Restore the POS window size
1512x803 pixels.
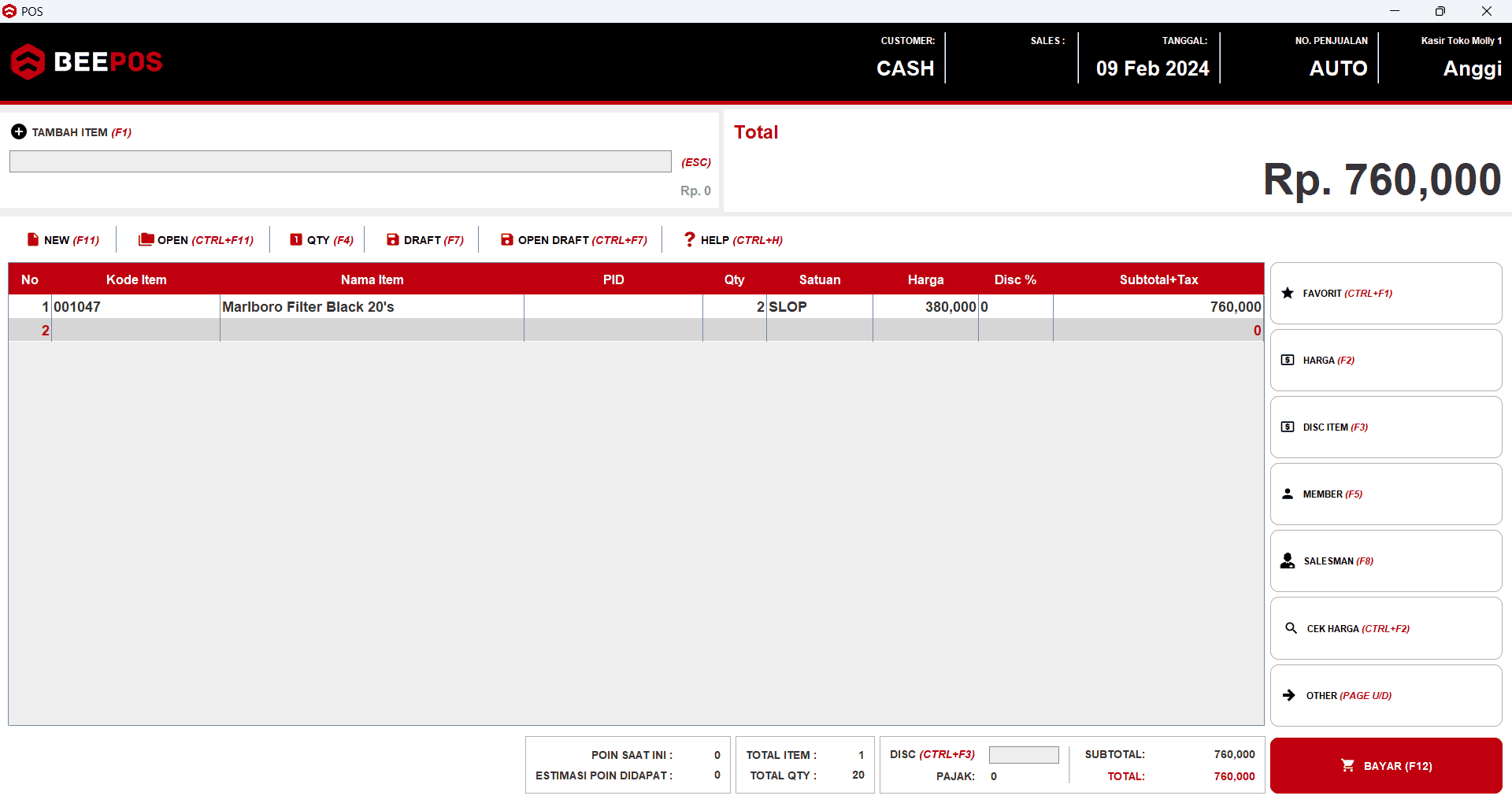pyautogui.click(x=1440, y=11)
